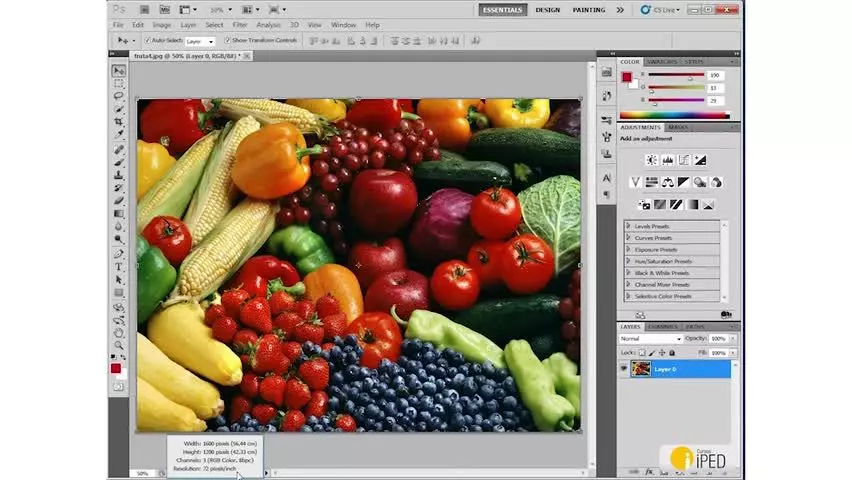Add a Brightness/Contrast adjustment
The height and width of the screenshot is (480, 852).
[x=651, y=160]
